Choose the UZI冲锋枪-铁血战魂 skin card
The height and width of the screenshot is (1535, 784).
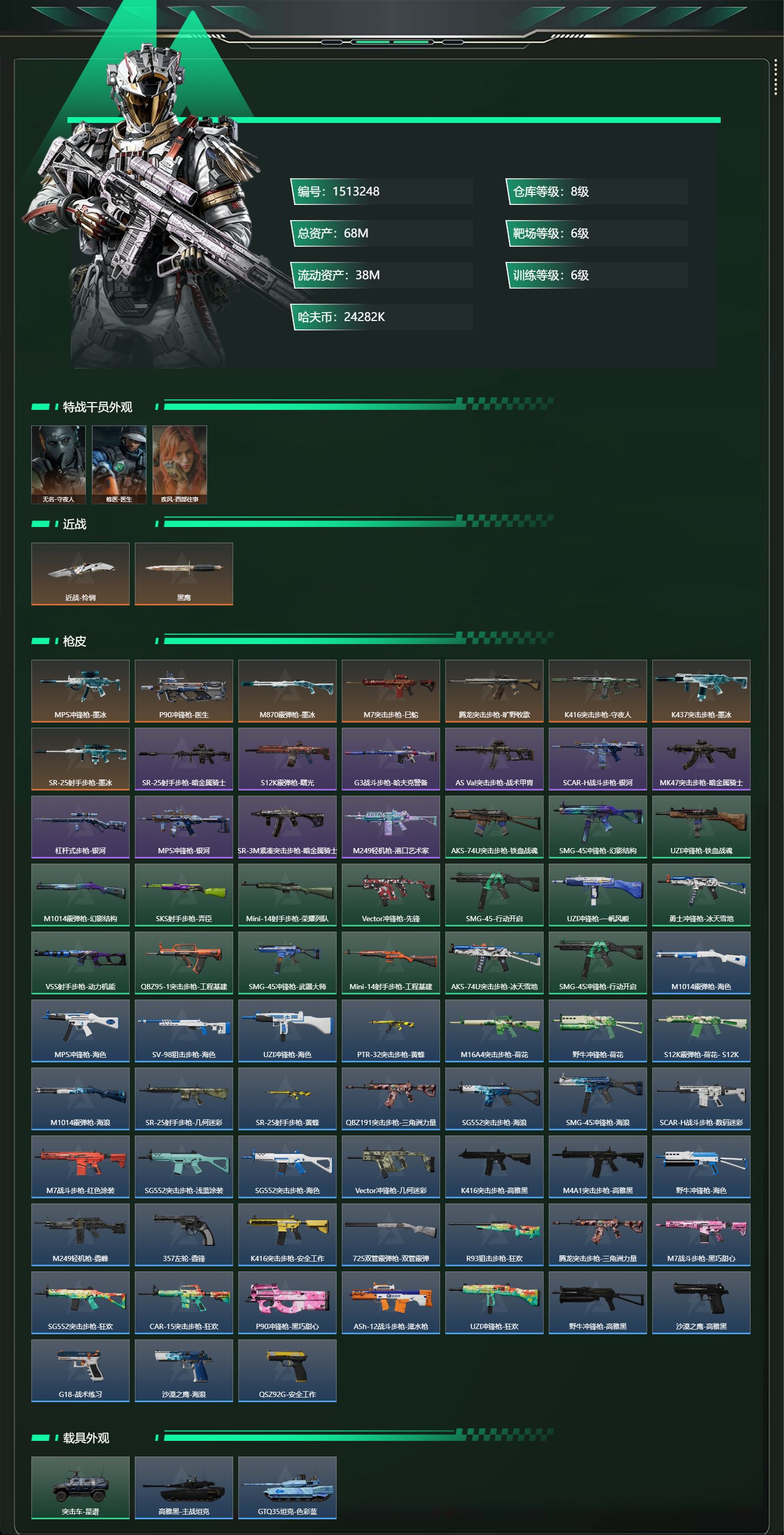coord(701,827)
